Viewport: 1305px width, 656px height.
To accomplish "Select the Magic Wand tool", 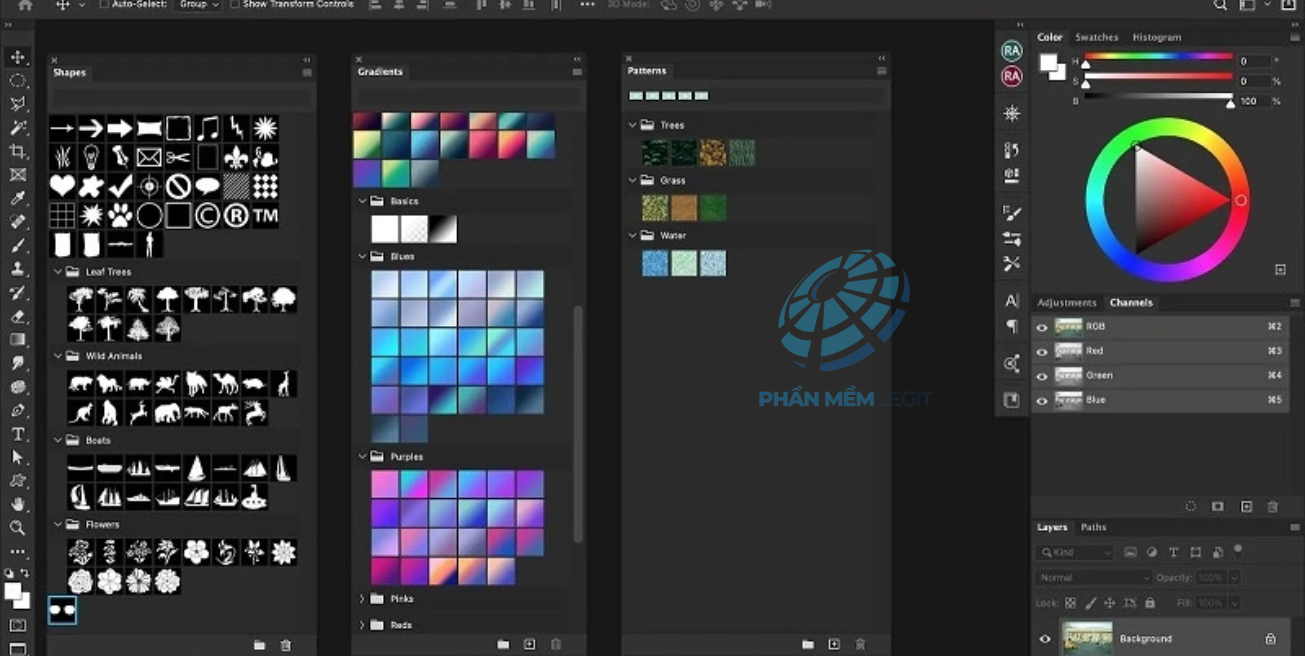I will pyautogui.click(x=18, y=128).
